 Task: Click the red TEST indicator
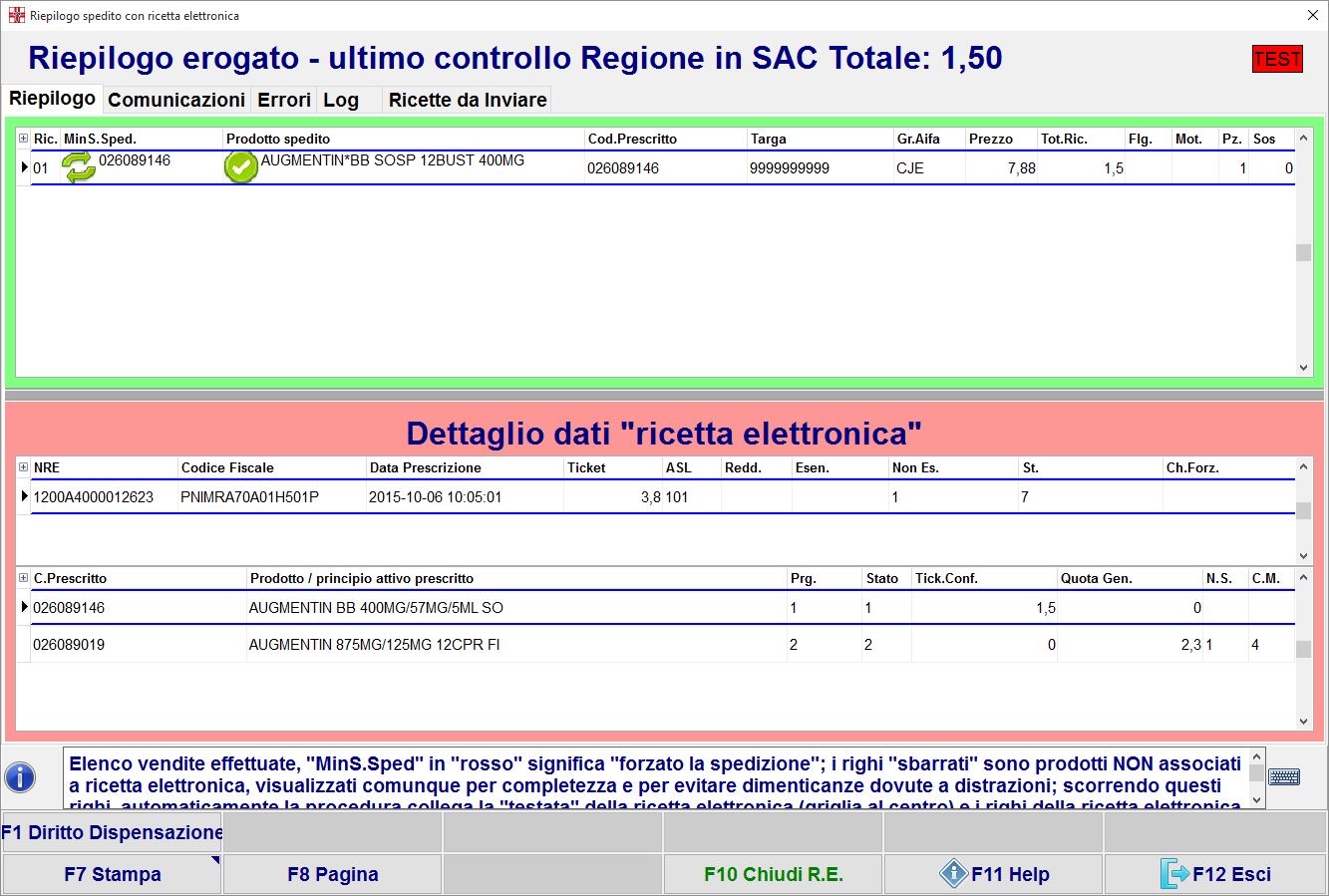[x=1277, y=59]
